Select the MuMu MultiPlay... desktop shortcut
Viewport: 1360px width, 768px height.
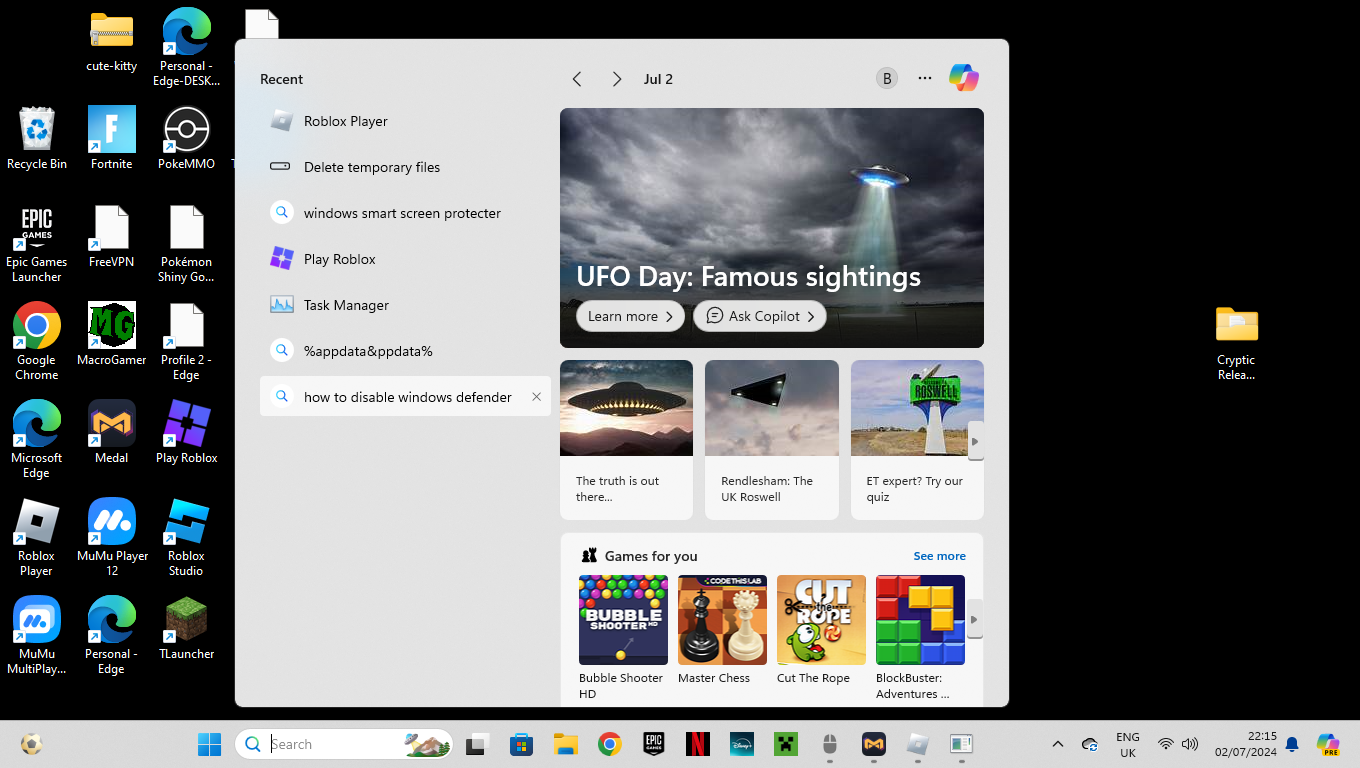[x=37, y=635]
